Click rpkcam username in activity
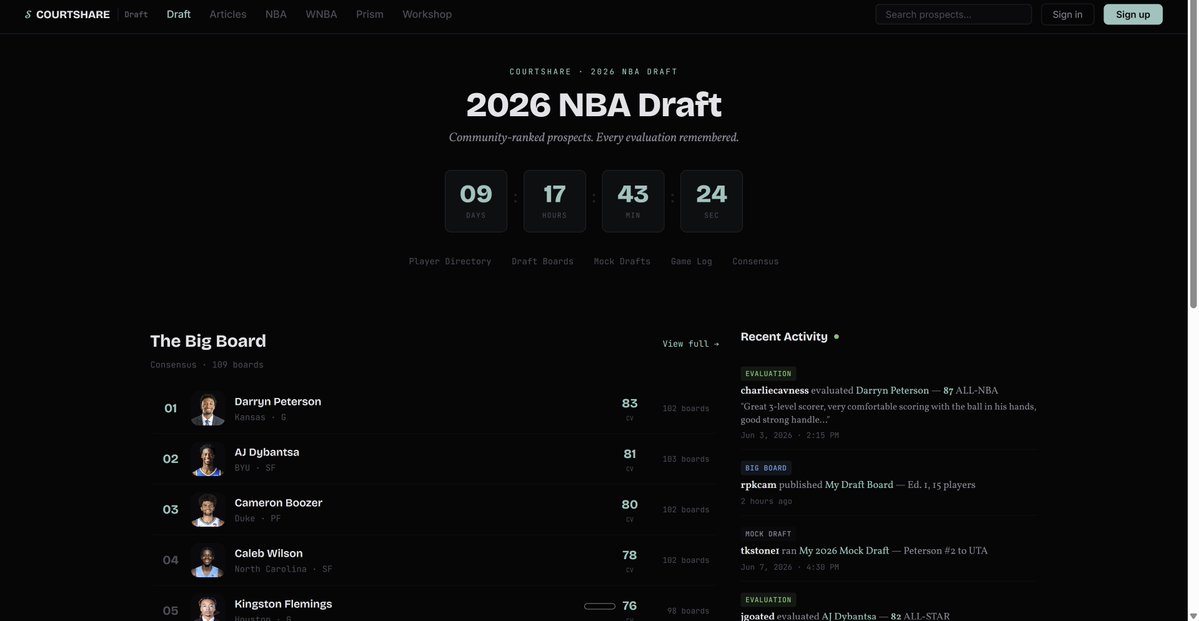The height and width of the screenshot is (621, 1199). 758,485
